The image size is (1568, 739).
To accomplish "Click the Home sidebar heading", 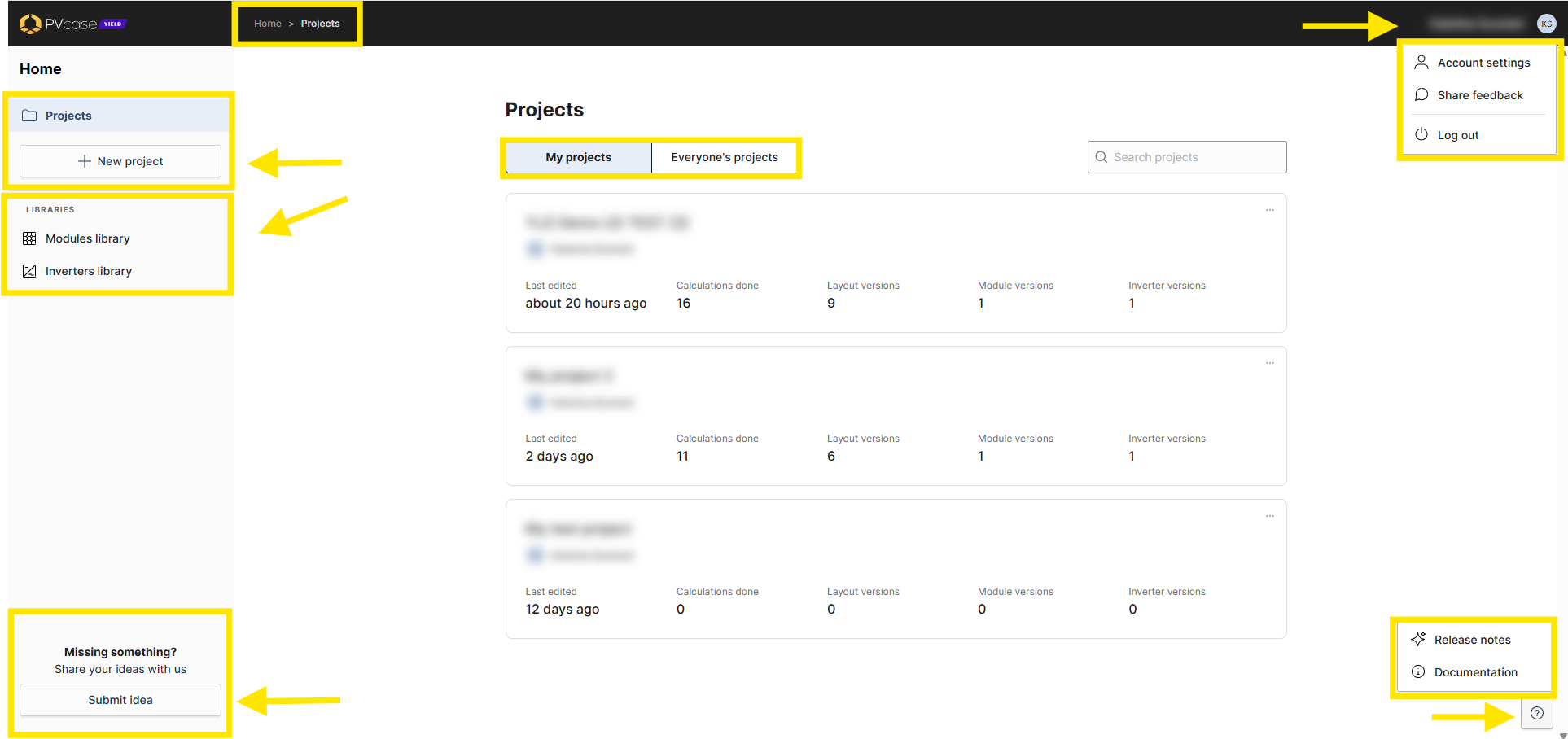I will [x=41, y=69].
